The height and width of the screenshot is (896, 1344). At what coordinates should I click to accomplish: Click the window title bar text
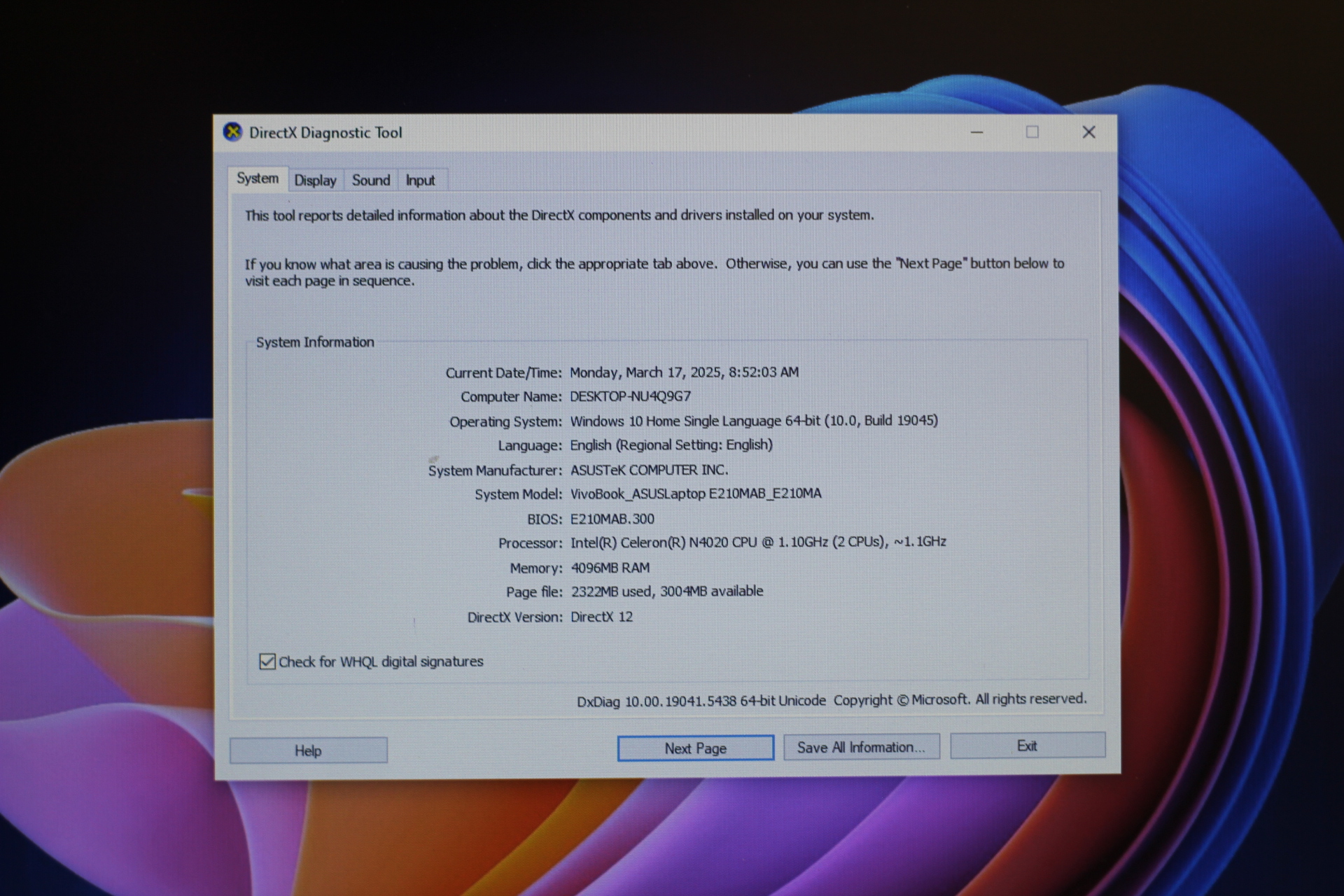tap(325, 133)
